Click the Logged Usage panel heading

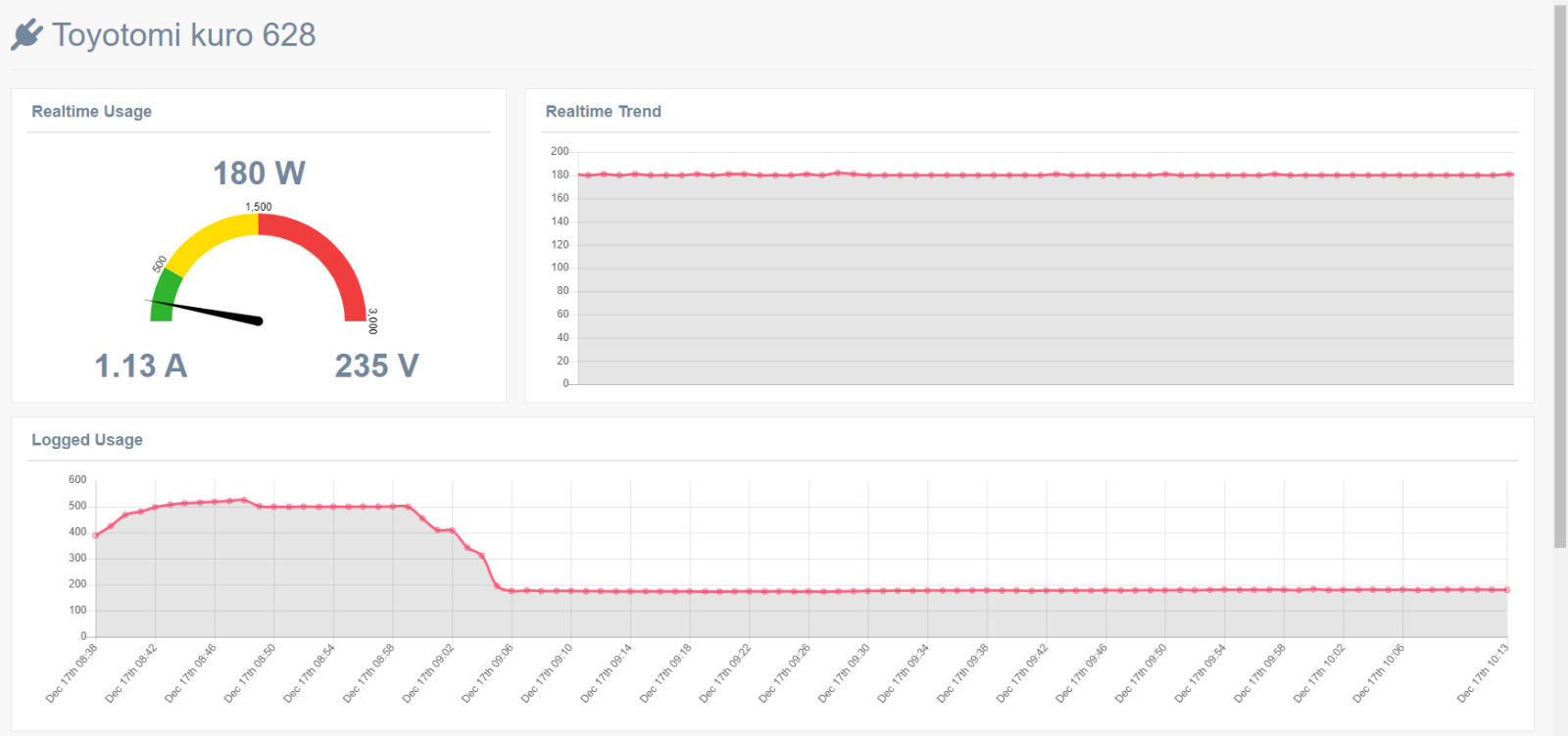click(x=87, y=440)
